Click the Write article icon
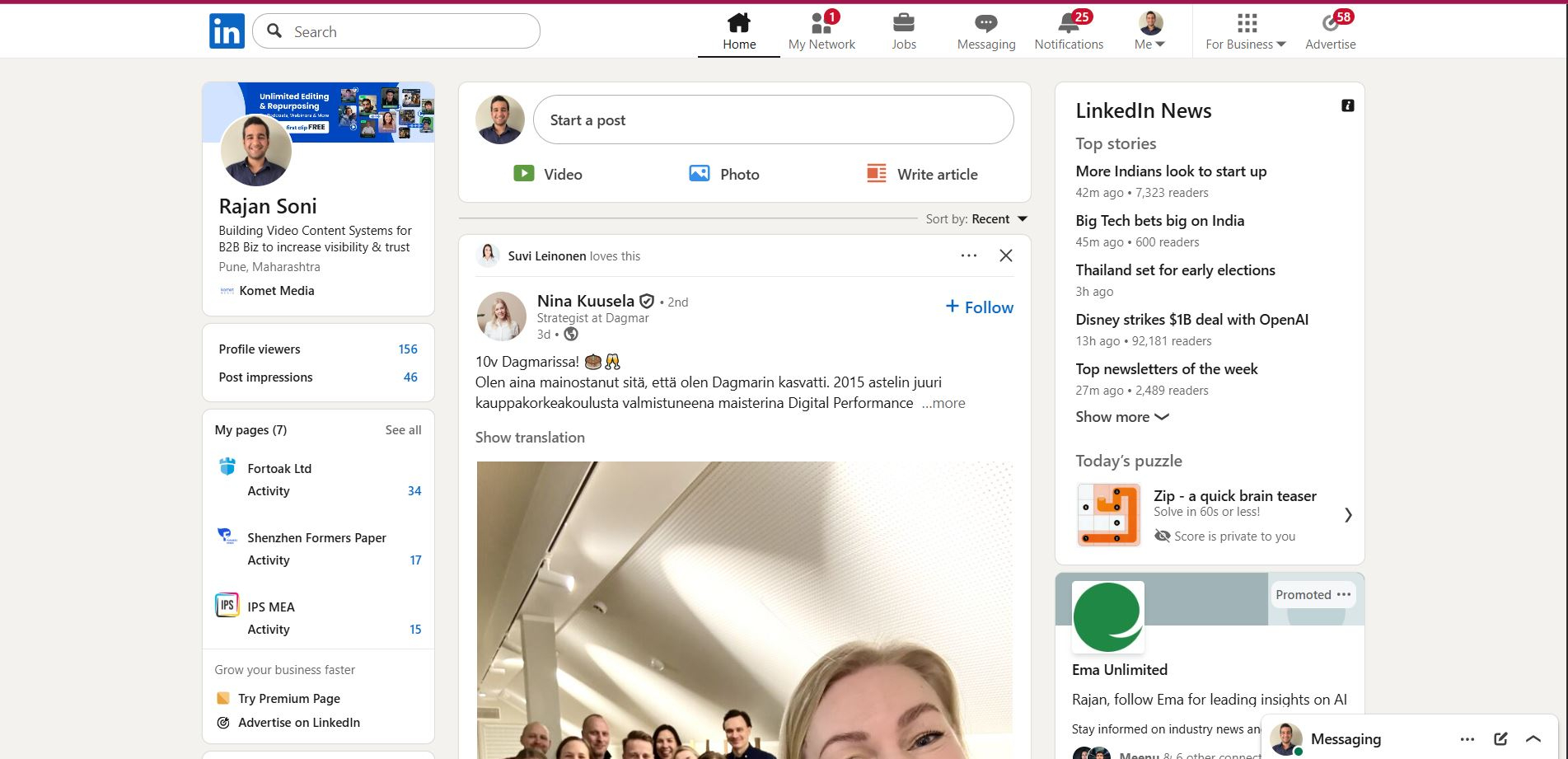1568x759 pixels. point(877,173)
